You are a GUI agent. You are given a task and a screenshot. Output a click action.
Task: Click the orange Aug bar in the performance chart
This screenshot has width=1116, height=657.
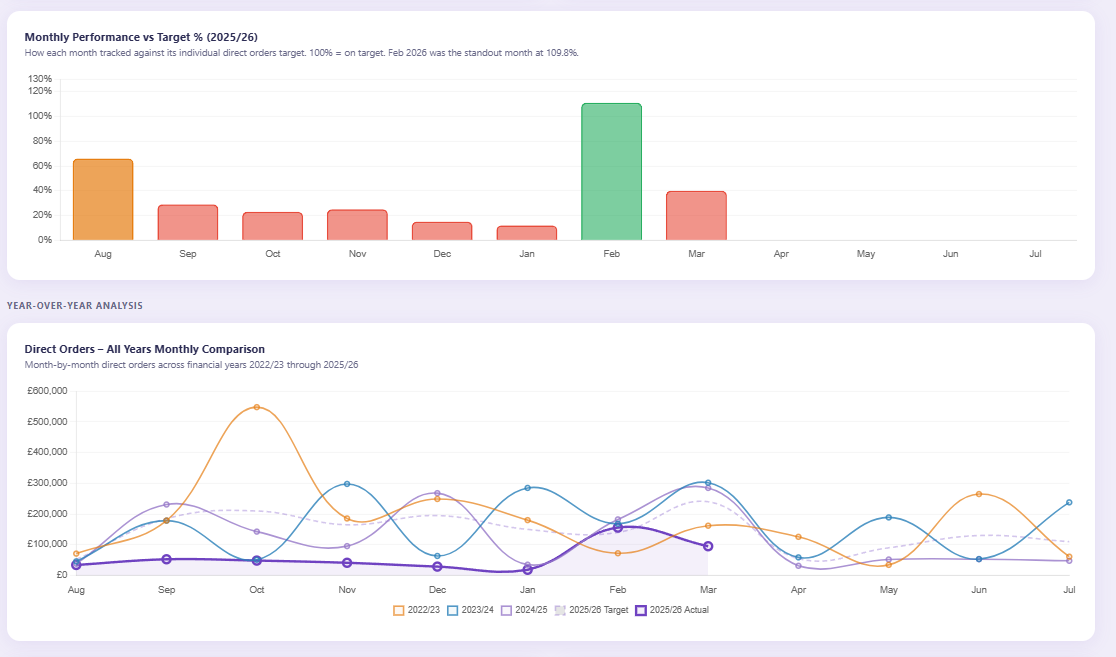pos(103,198)
